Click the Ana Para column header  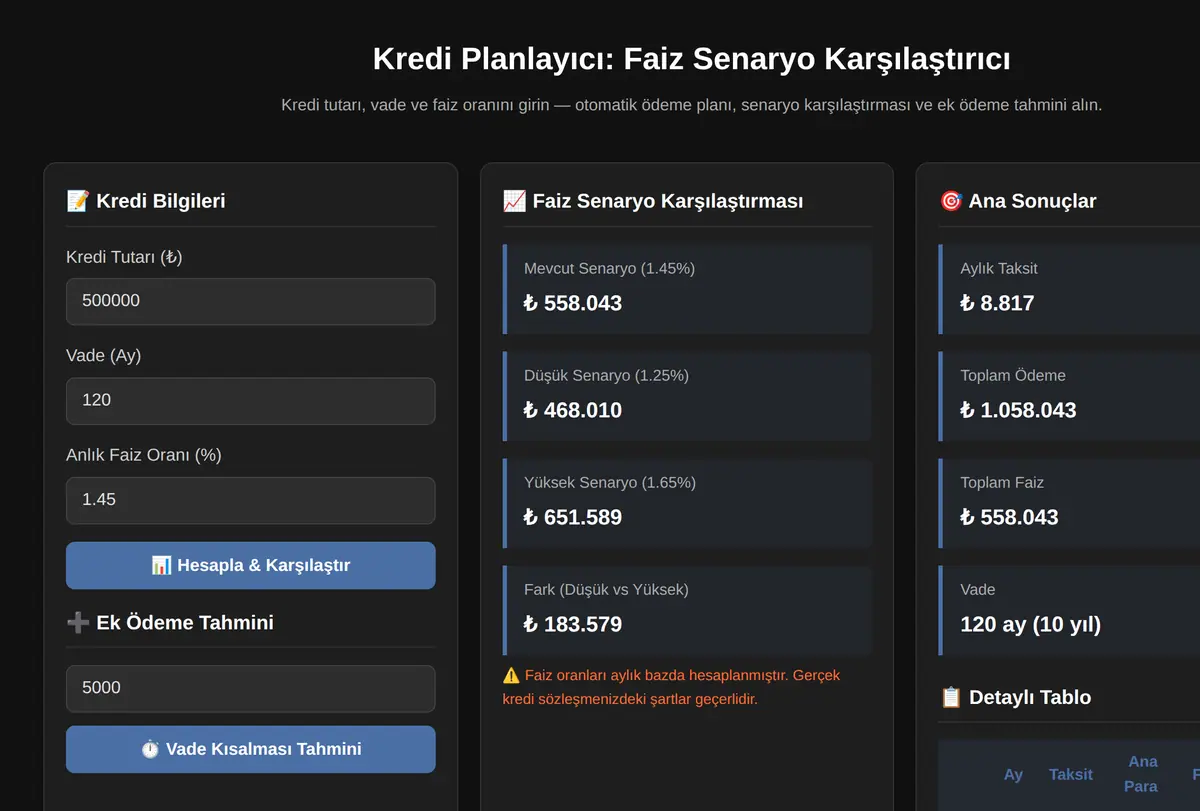point(1142,774)
